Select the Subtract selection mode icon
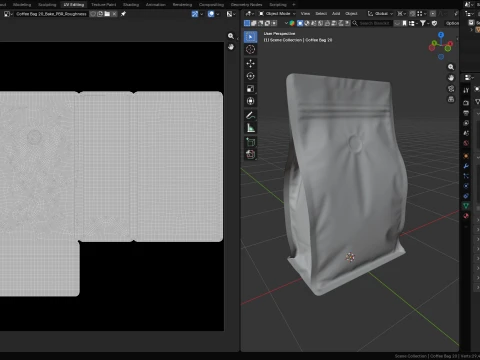This screenshot has width=480, height=360. click(x=260, y=23)
